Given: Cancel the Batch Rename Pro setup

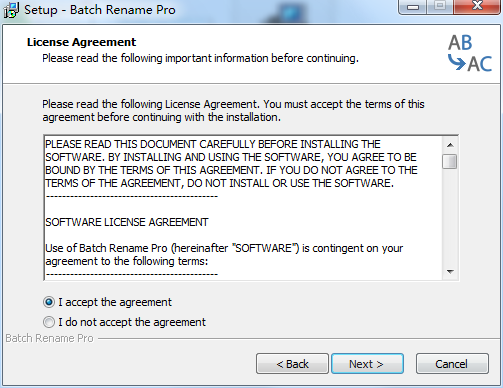Looking at the screenshot, I should pyautogui.click(x=452, y=364).
